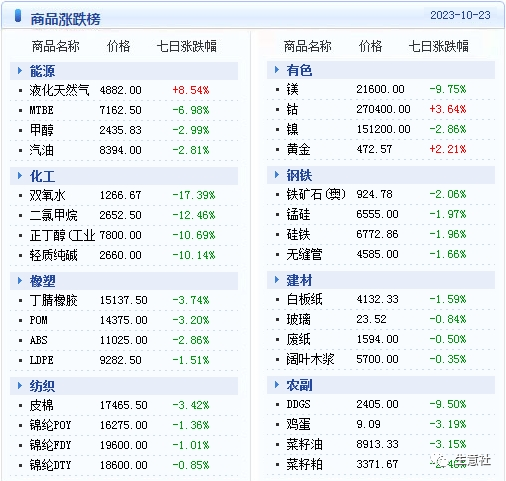The height and width of the screenshot is (481, 506).
Task: Select the 锦纶DTY commodity name
Action: point(50,465)
